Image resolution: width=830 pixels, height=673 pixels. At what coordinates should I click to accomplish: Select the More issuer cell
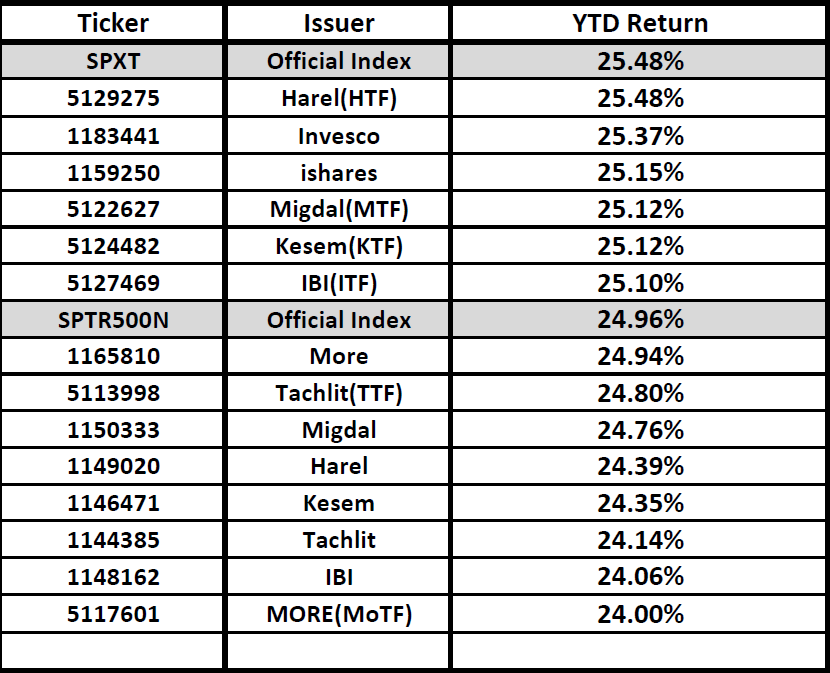(338, 356)
